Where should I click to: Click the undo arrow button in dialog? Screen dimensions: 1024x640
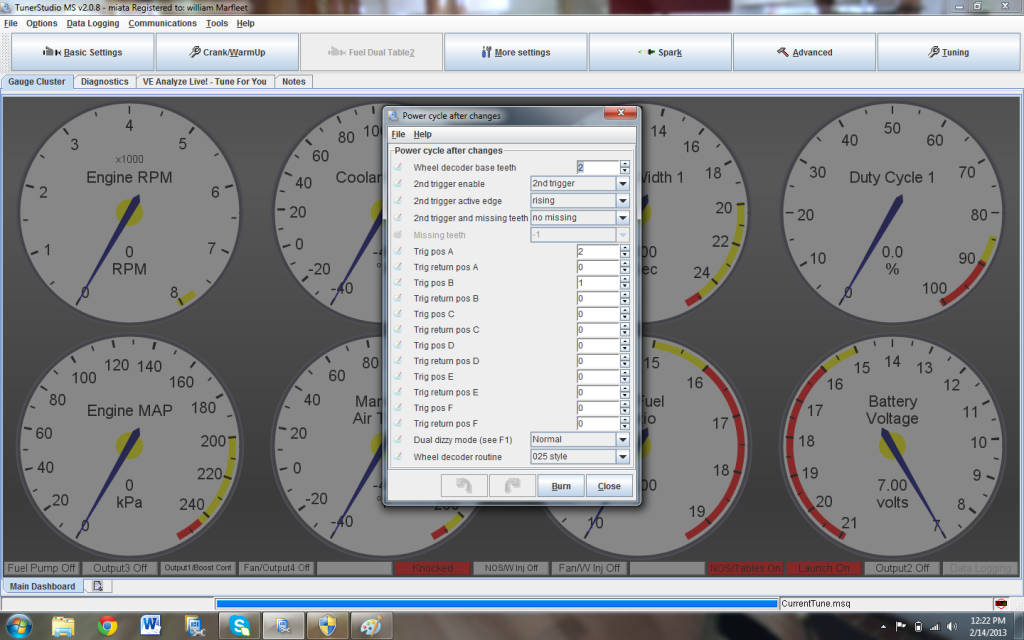[x=464, y=486]
